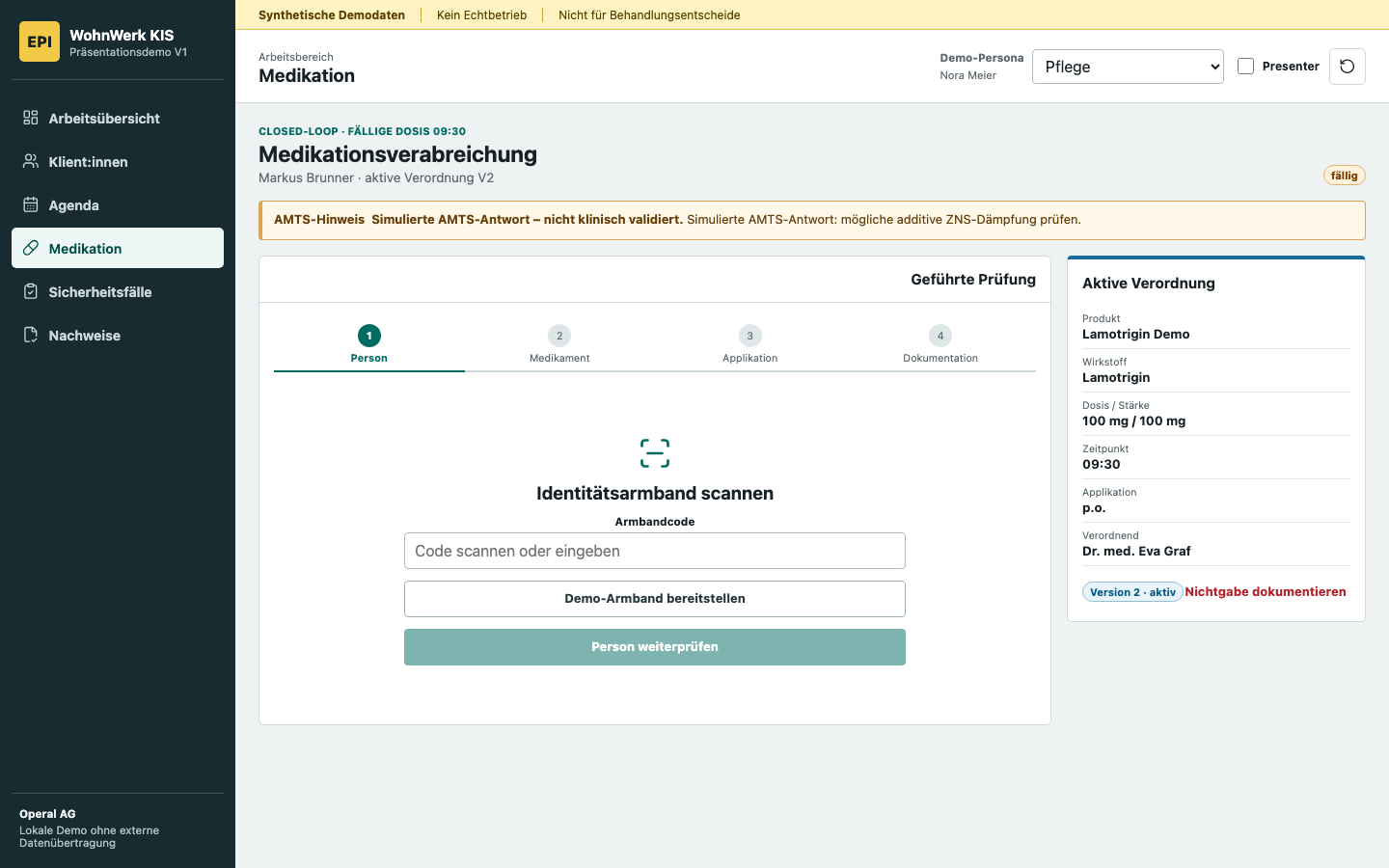
Task: Click the Arbeitsübersicht dashboard icon
Action: 31,118
